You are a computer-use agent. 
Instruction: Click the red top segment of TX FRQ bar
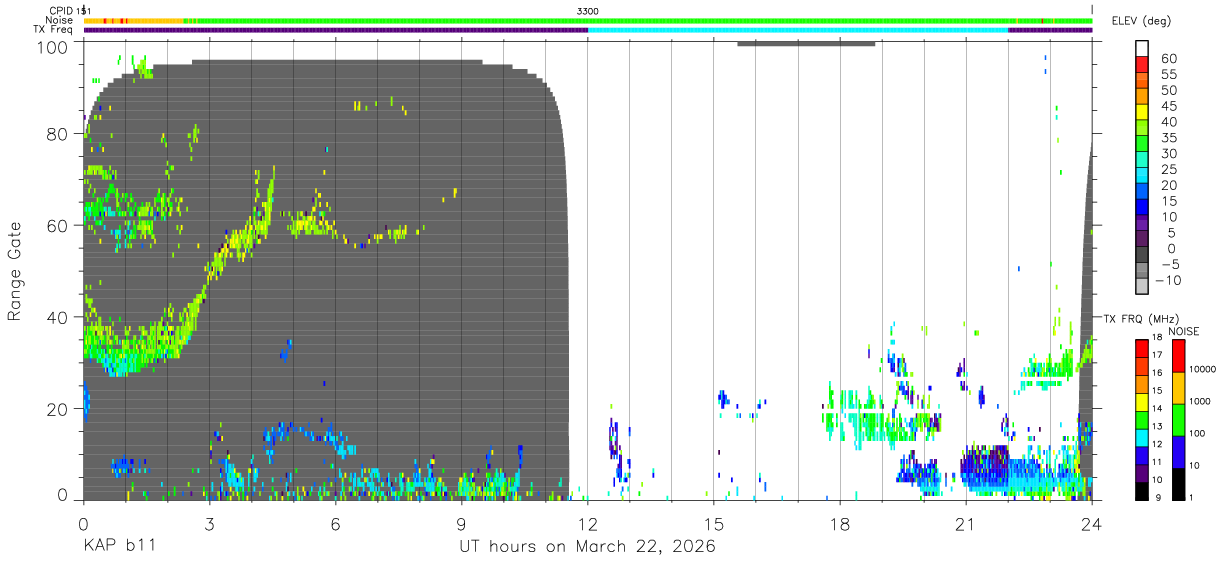tap(1142, 347)
